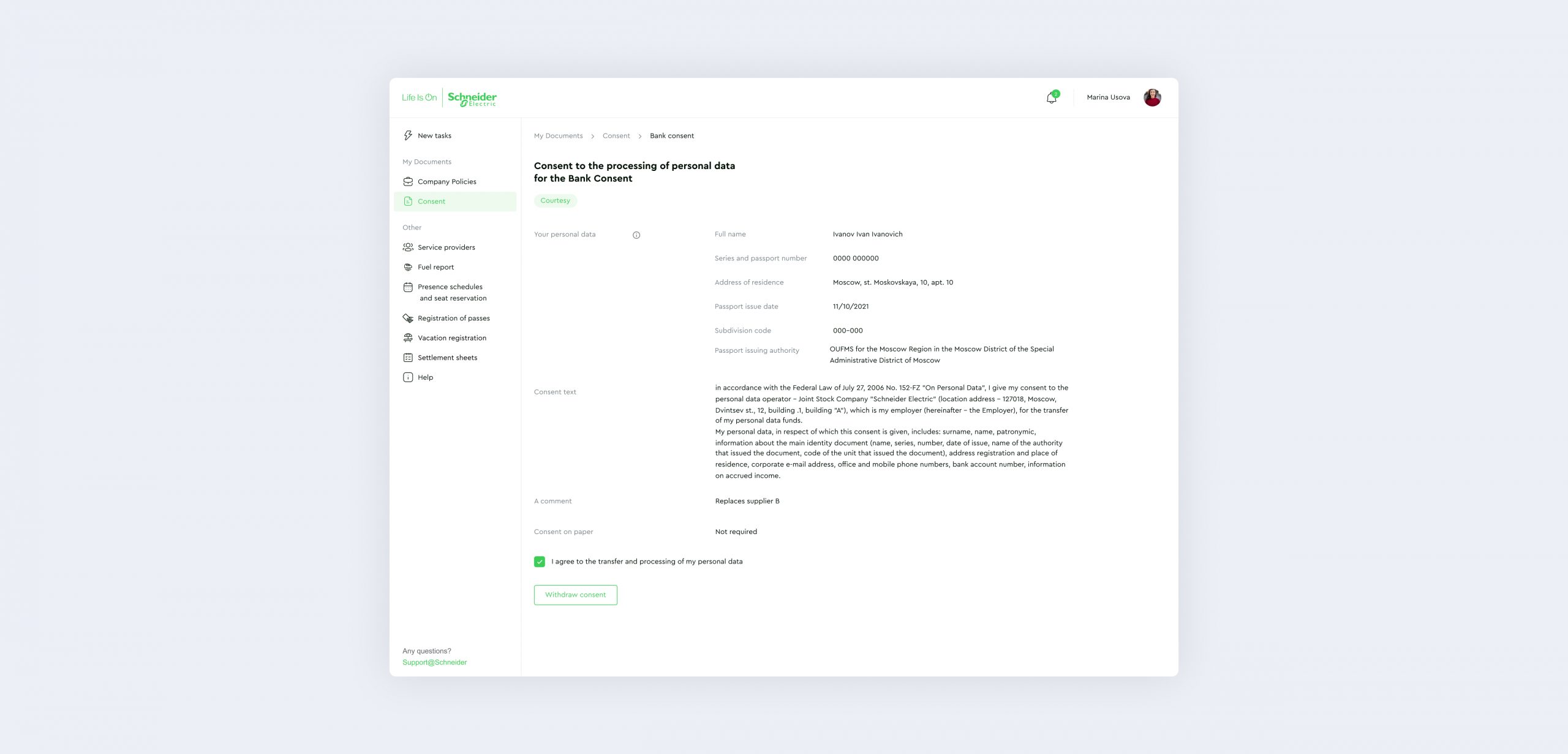The height and width of the screenshot is (754, 1568).
Task: Click the notification bell icon
Action: 1051,98
